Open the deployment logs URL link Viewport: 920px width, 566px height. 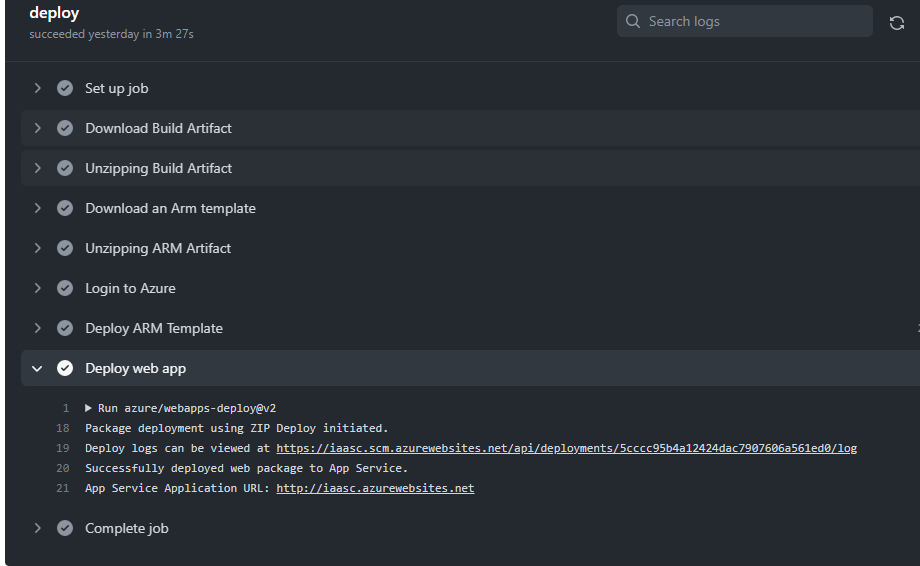click(566, 448)
